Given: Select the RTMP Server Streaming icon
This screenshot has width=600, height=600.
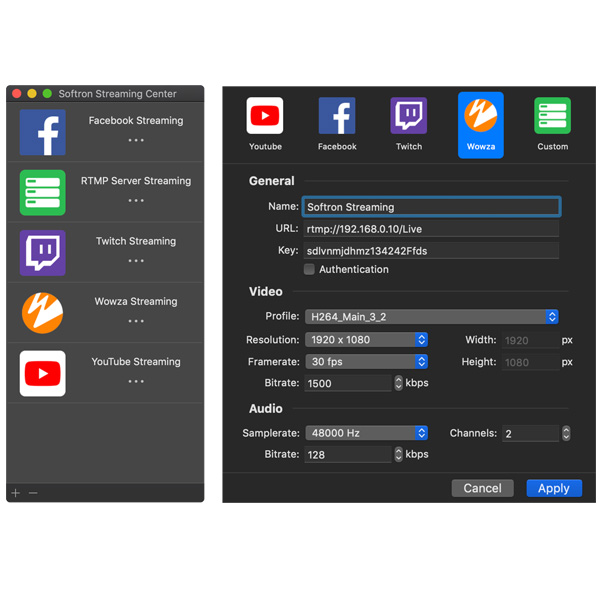Looking at the screenshot, I should pos(43,193).
